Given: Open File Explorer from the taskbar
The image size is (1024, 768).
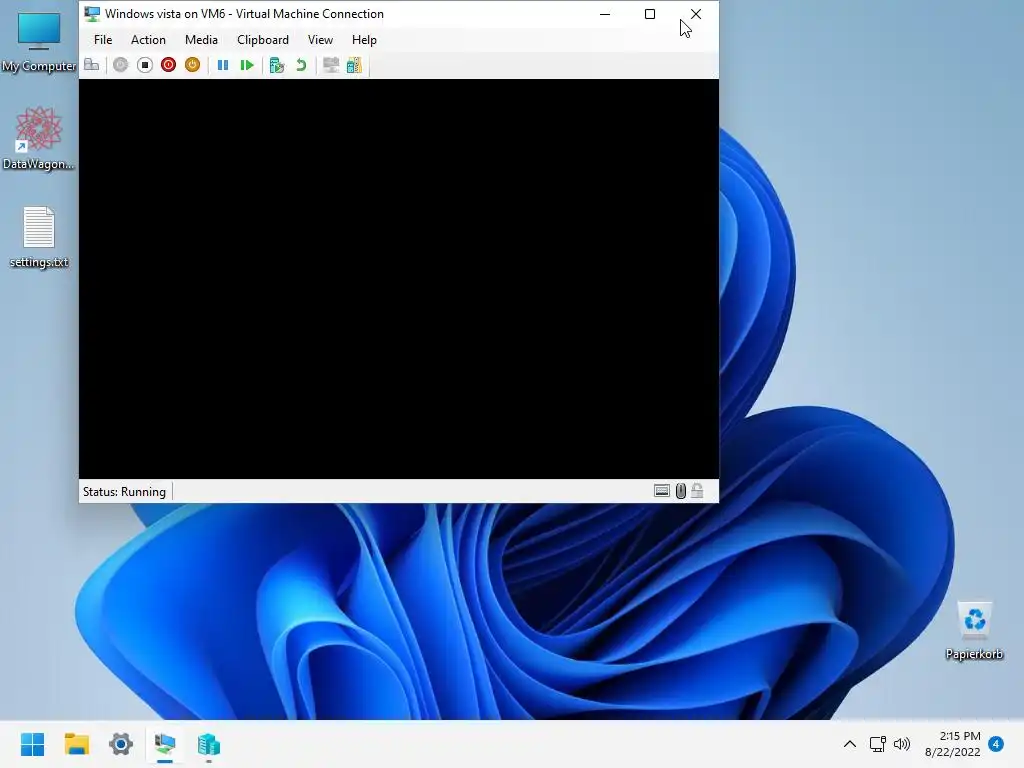Looking at the screenshot, I should (76, 744).
